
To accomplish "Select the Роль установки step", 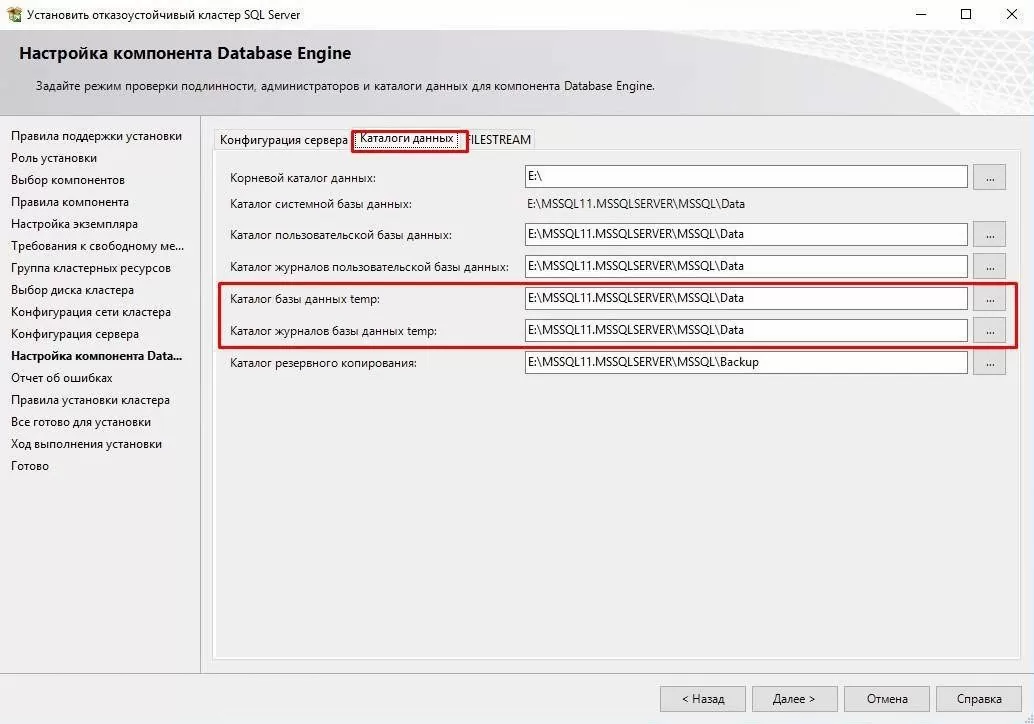I will tap(54, 158).
